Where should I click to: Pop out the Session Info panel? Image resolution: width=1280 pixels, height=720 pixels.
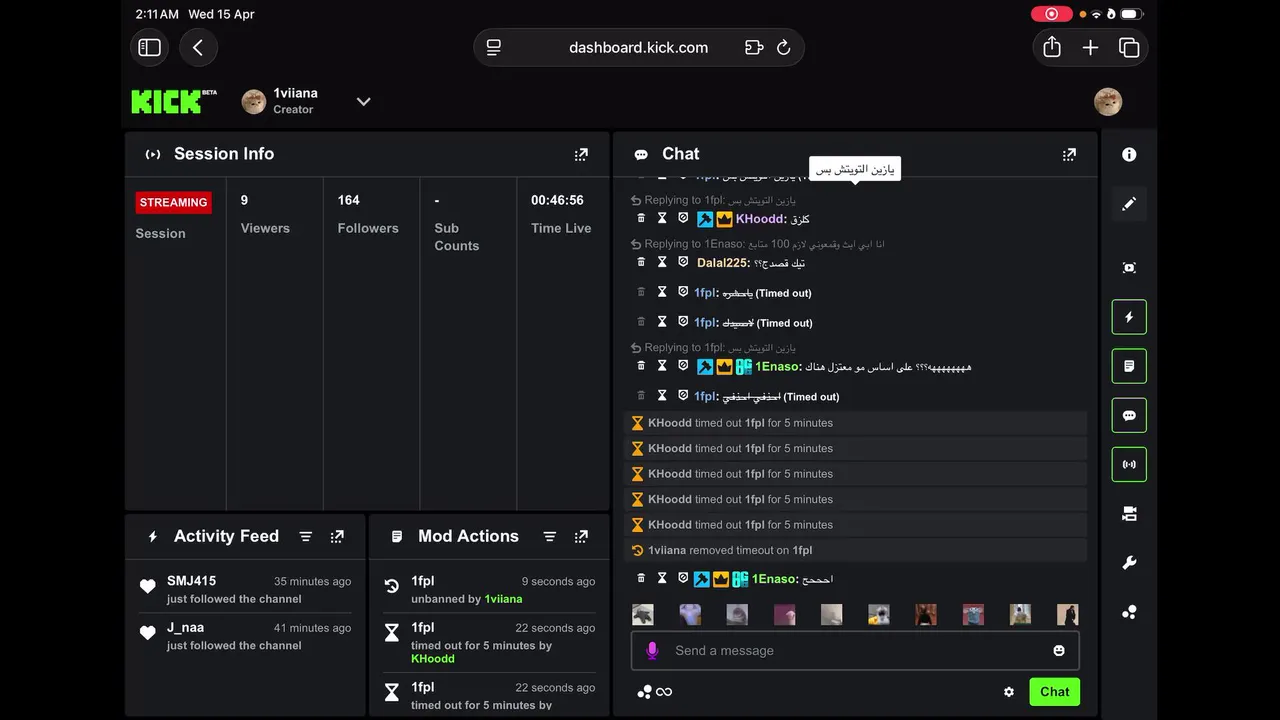581,154
